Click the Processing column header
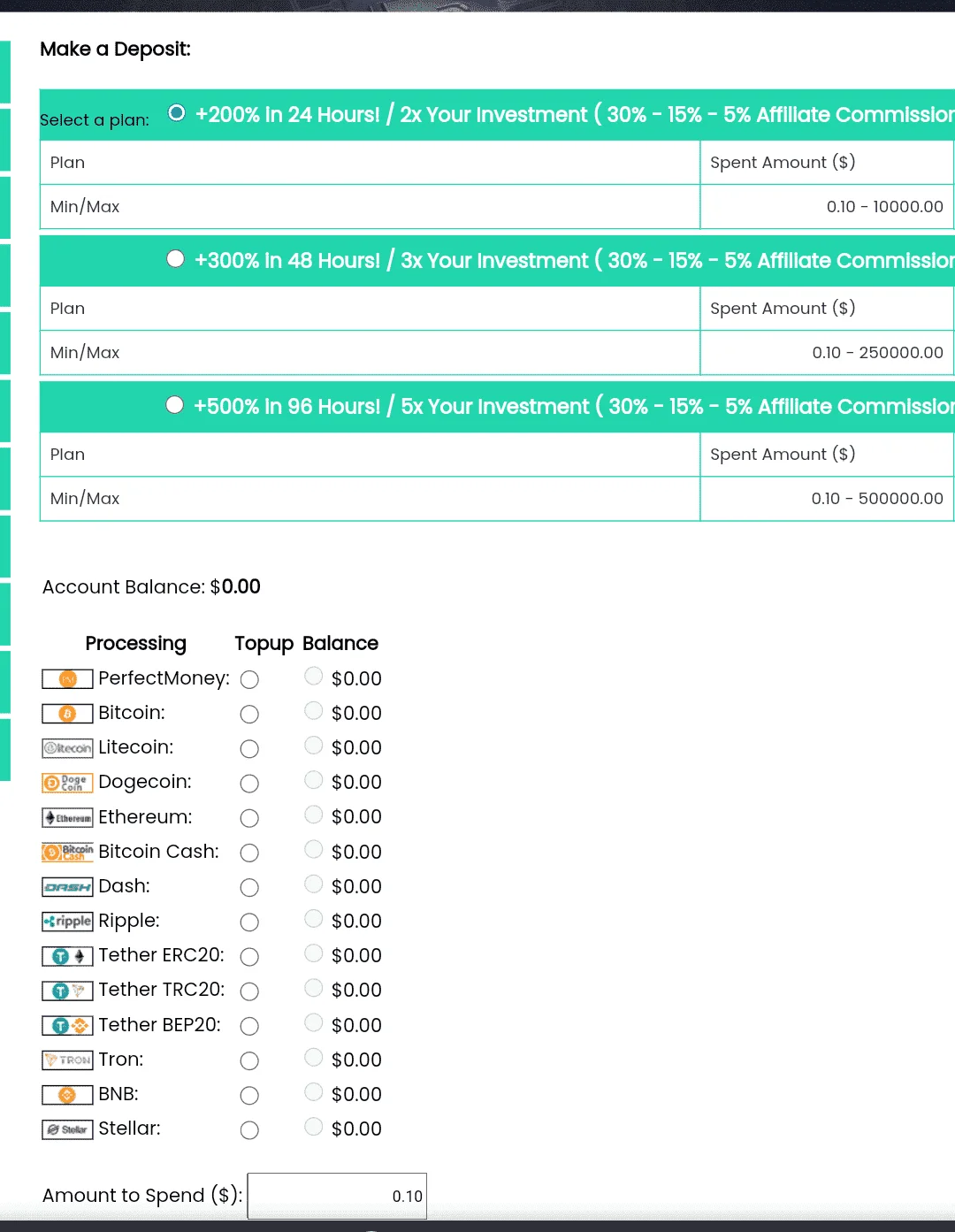 pyautogui.click(x=135, y=643)
